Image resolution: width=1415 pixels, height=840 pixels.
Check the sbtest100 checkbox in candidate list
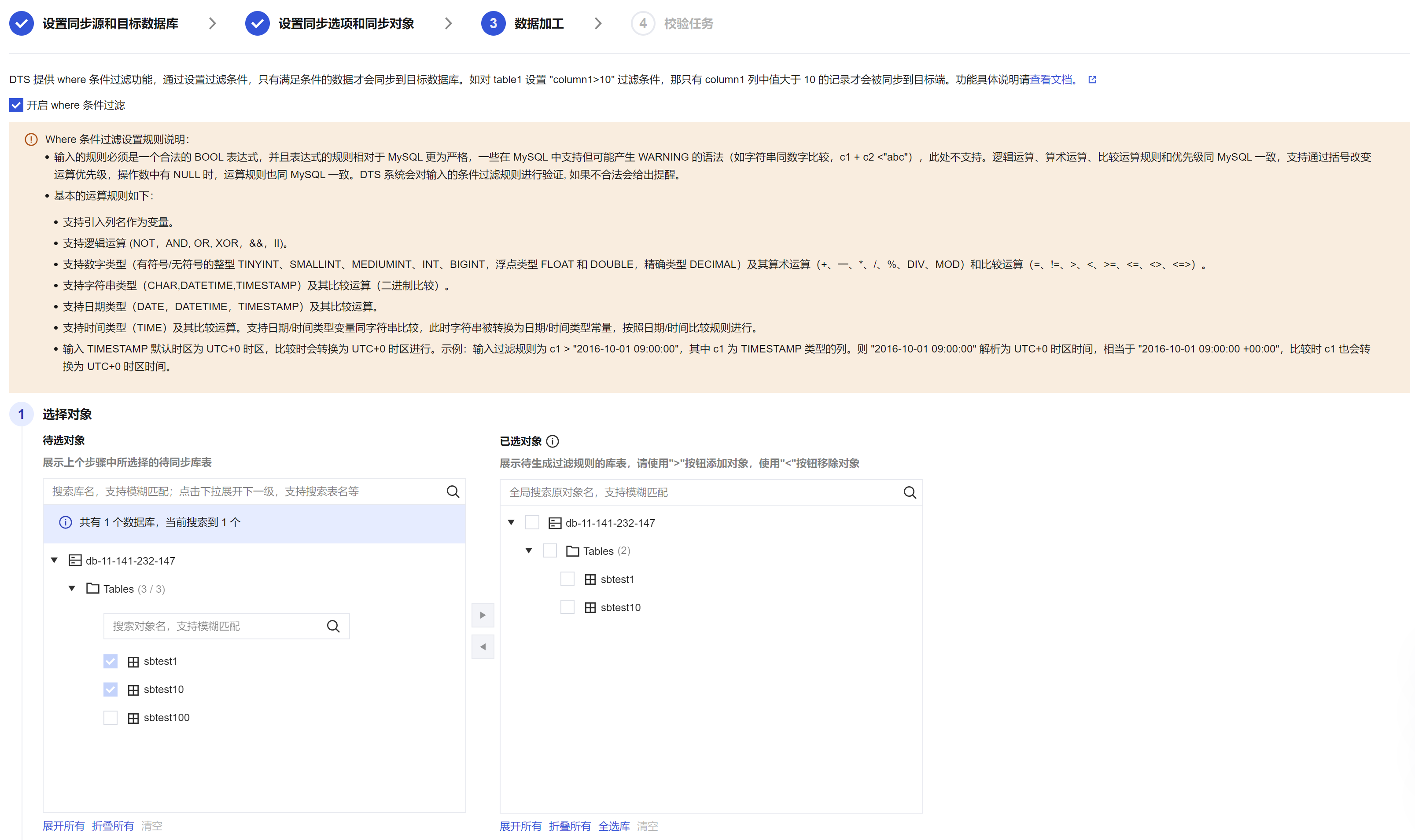[111, 718]
